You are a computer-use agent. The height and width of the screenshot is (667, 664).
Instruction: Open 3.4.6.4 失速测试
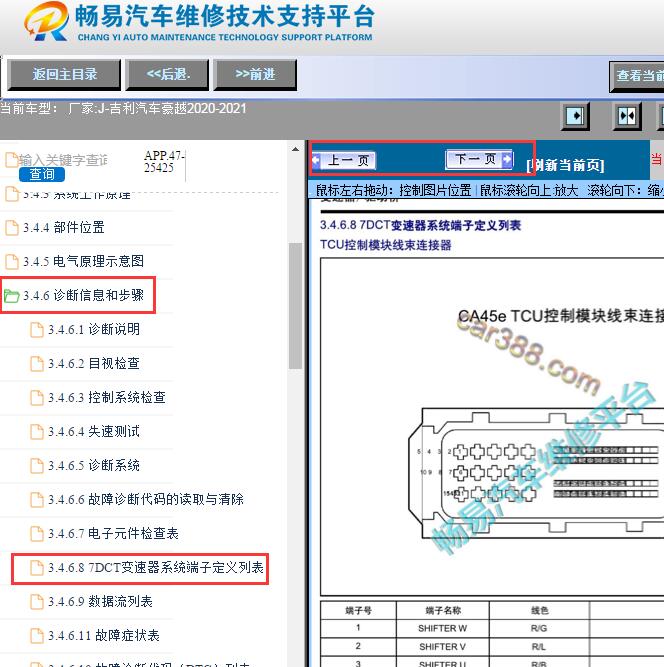click(94, 431)
